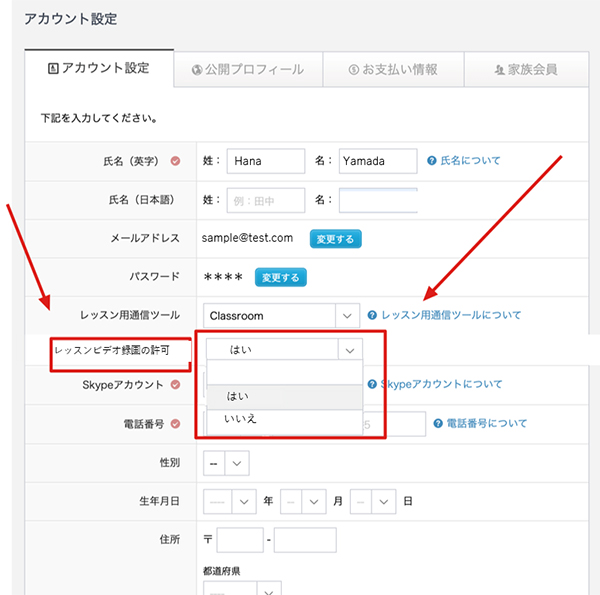Click 変更する button next to email address
Image resolution: width=600 pixels, height=595 pixels.
pyautogui.click(x=336, y=239)
